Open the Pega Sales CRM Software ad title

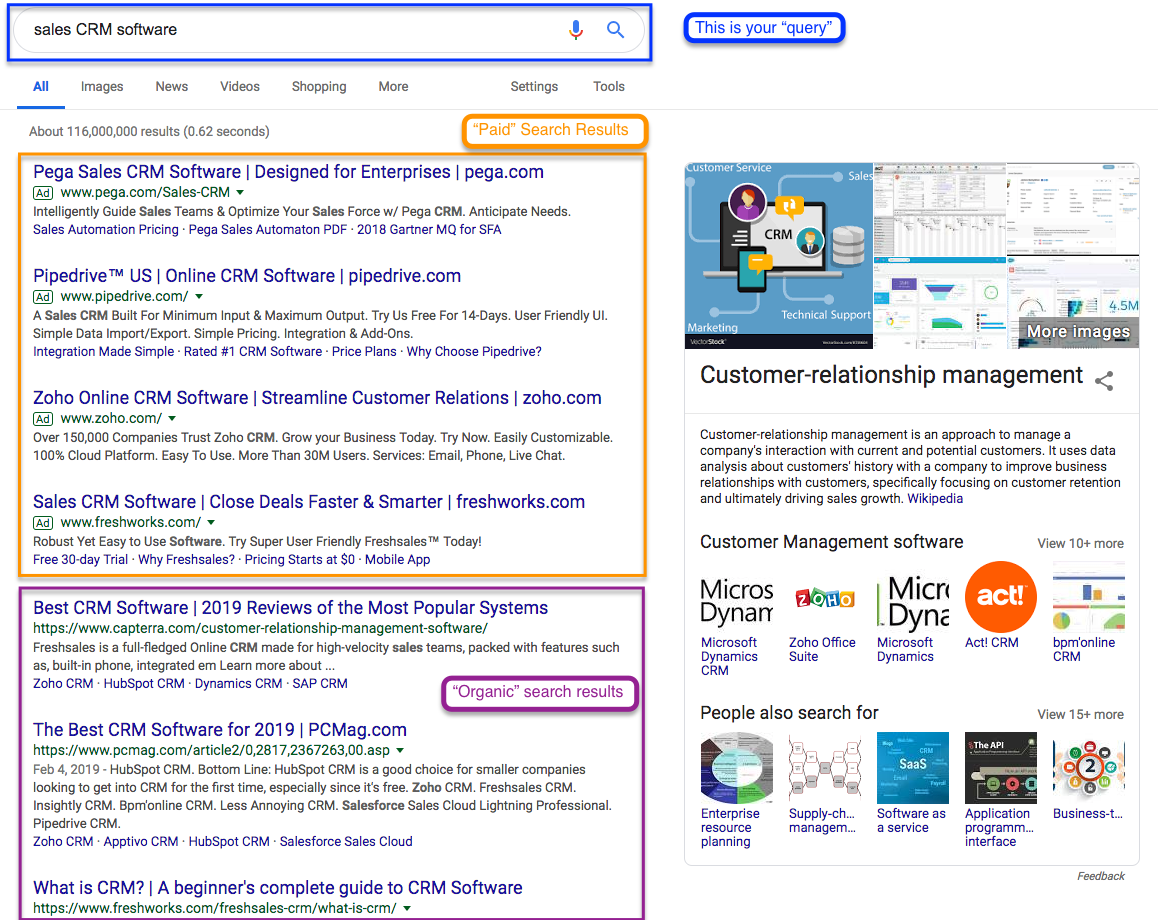click(288, 172)
